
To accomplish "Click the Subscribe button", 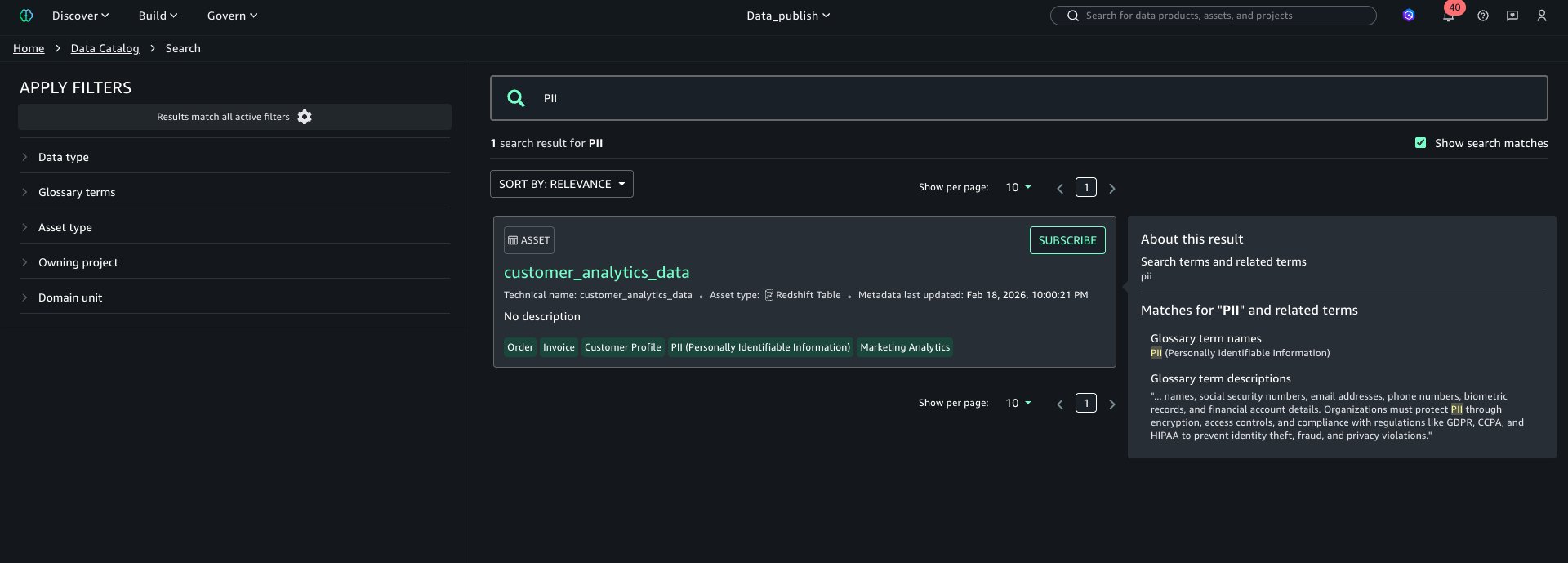I will pyautogui.click(x=1067, y=240).
